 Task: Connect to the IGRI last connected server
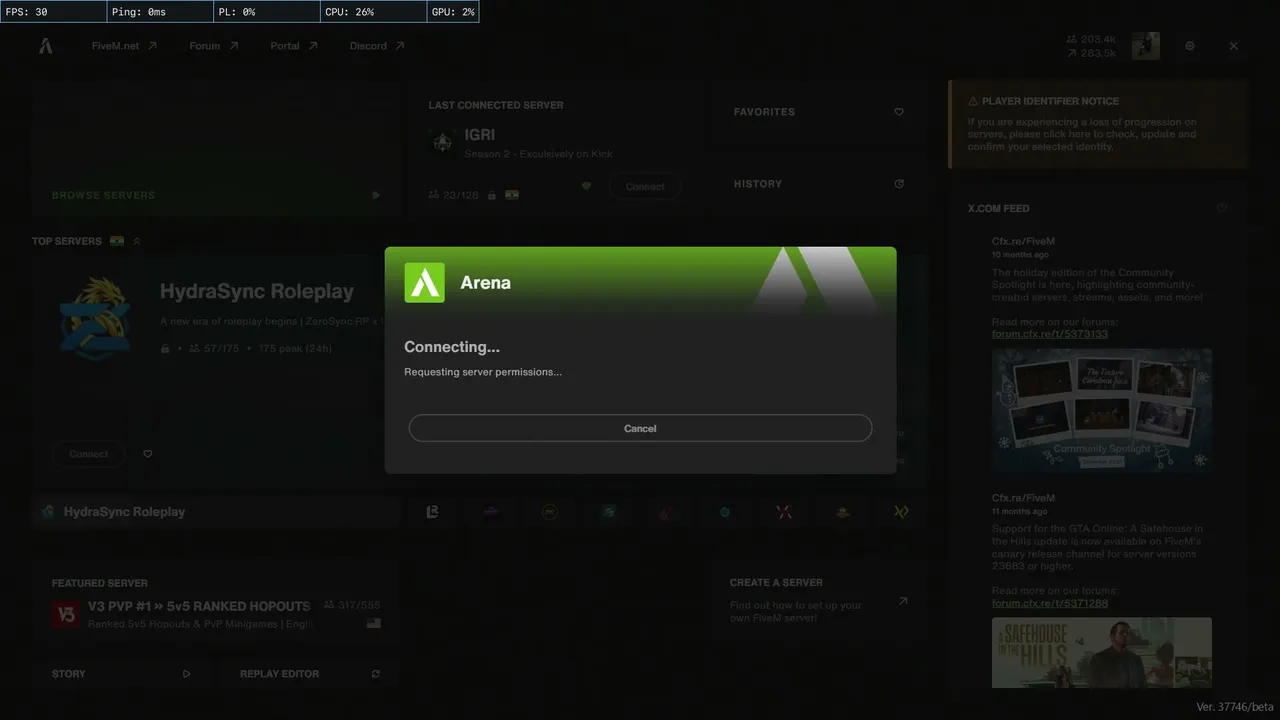(x=645, y=187)
